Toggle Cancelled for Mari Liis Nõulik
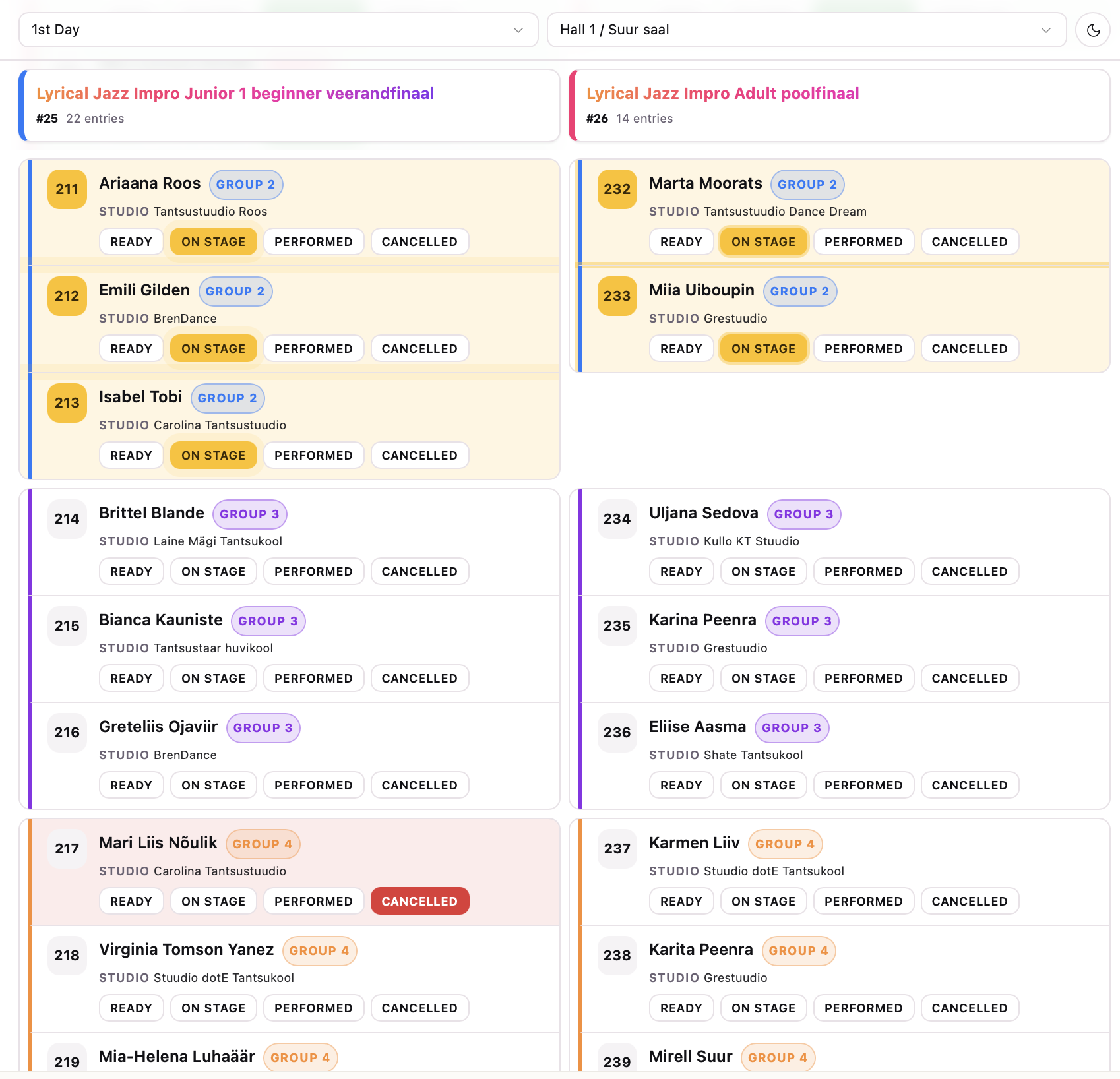Image resolution: width=1120 pixels, height=1079 pixels. [420, 902]
